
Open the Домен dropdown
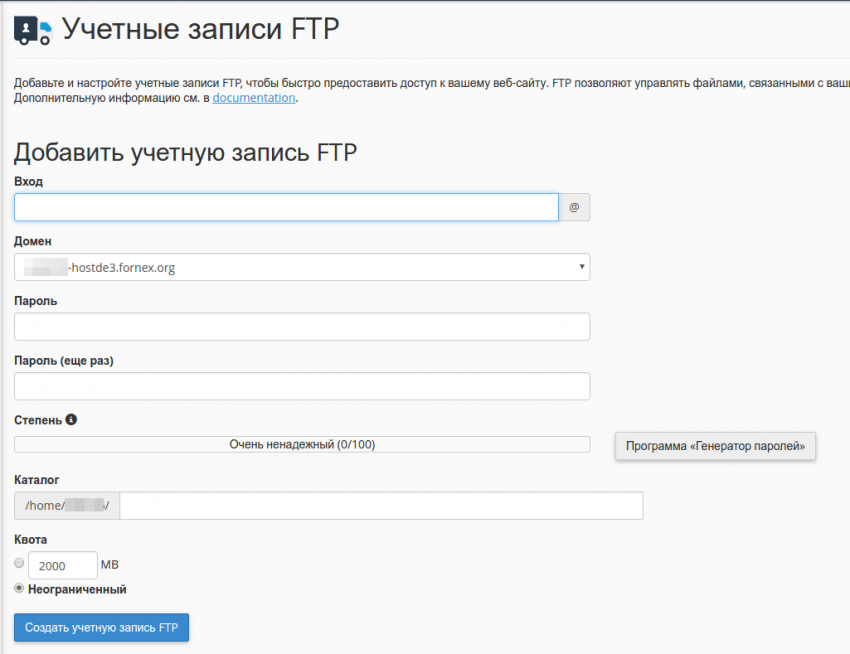(300, 267)
